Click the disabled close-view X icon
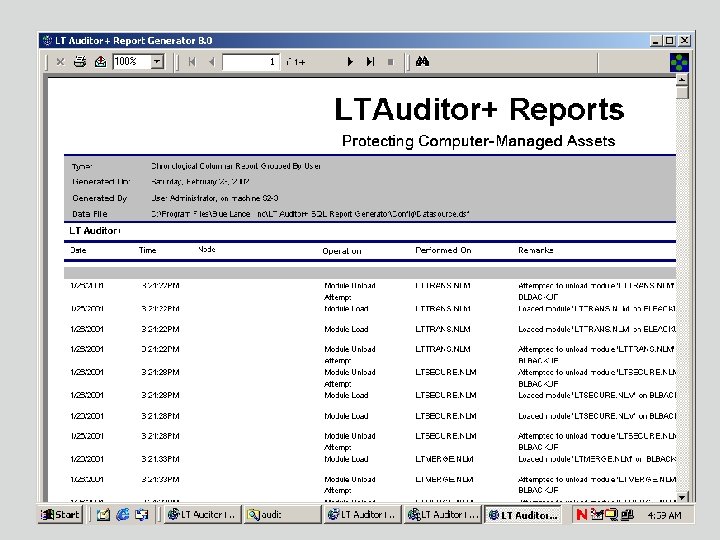Viewport: 720px width, 540px height. [60, 62]
